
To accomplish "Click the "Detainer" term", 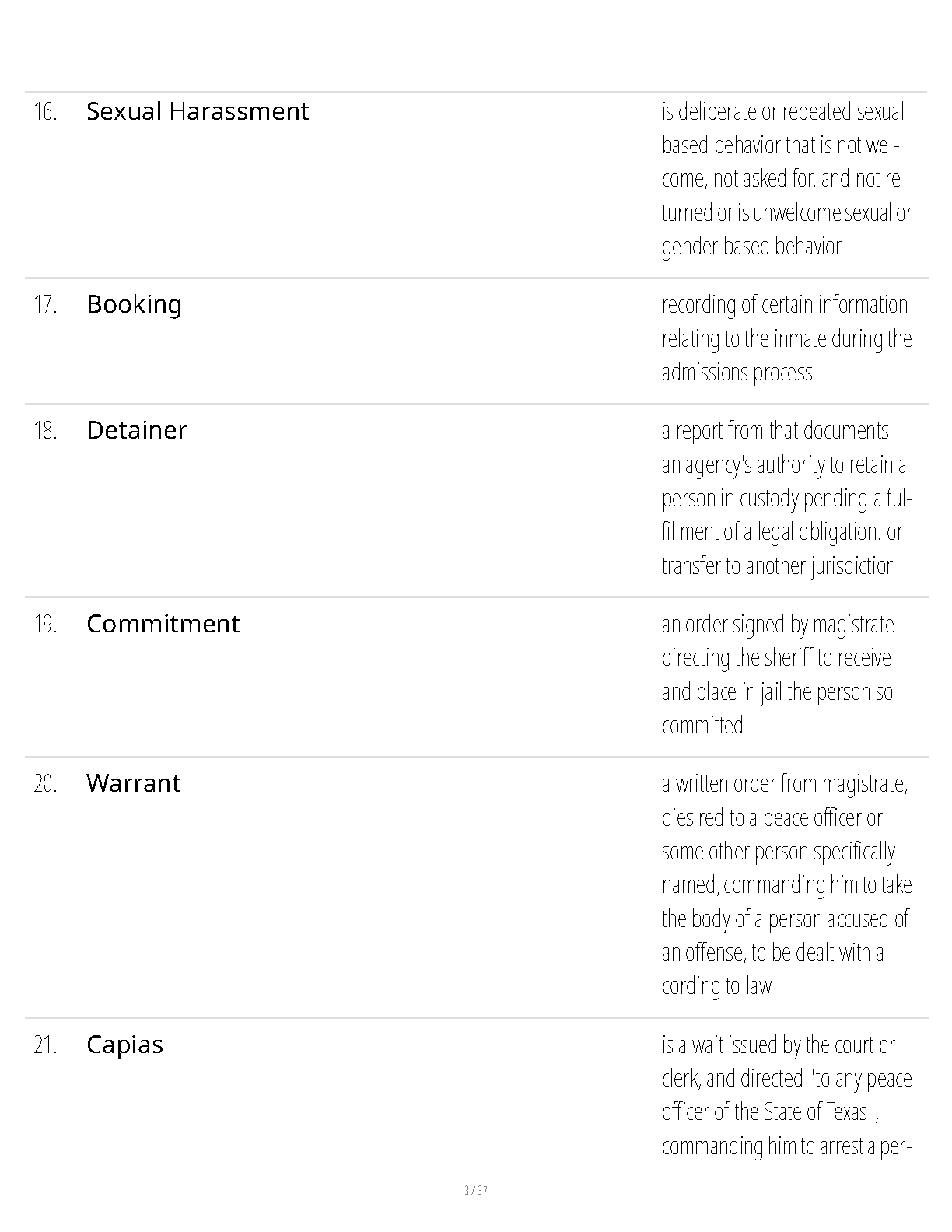I will (x=137, y=430).
